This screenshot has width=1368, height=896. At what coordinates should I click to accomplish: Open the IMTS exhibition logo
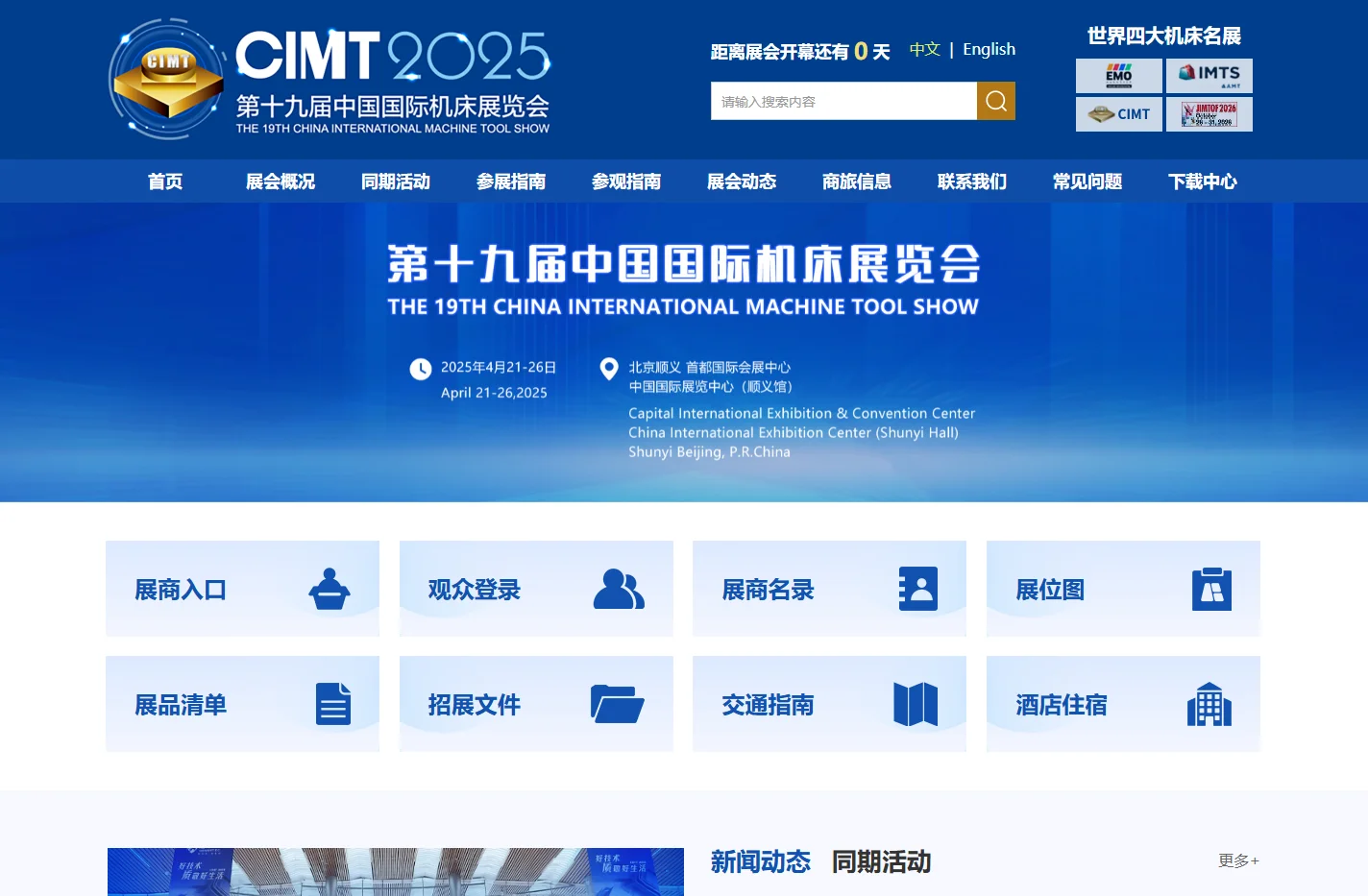[1209, 76]
